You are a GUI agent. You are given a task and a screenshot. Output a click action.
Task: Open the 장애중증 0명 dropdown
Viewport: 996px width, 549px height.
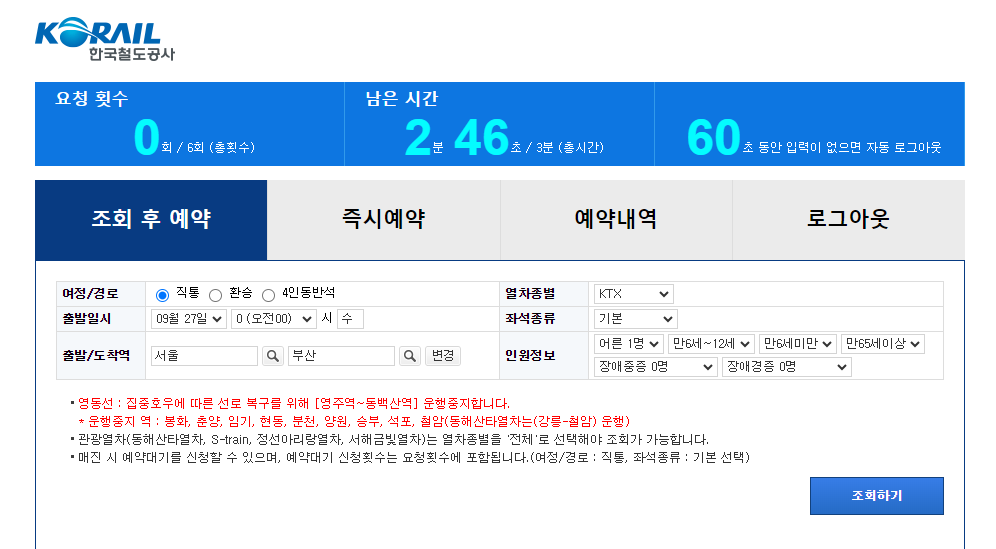656,367
